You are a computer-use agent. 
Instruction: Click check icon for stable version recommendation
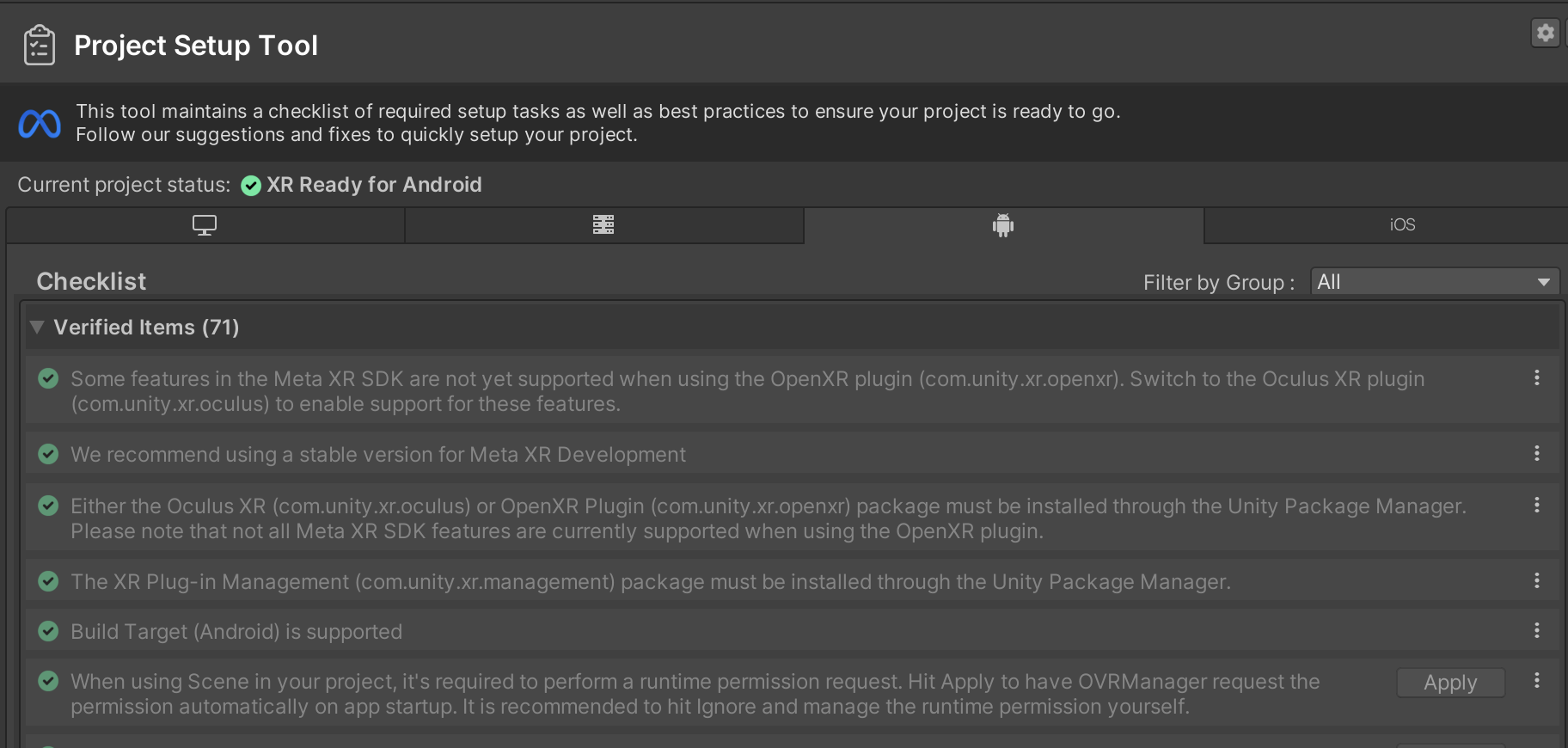(48, 454)
